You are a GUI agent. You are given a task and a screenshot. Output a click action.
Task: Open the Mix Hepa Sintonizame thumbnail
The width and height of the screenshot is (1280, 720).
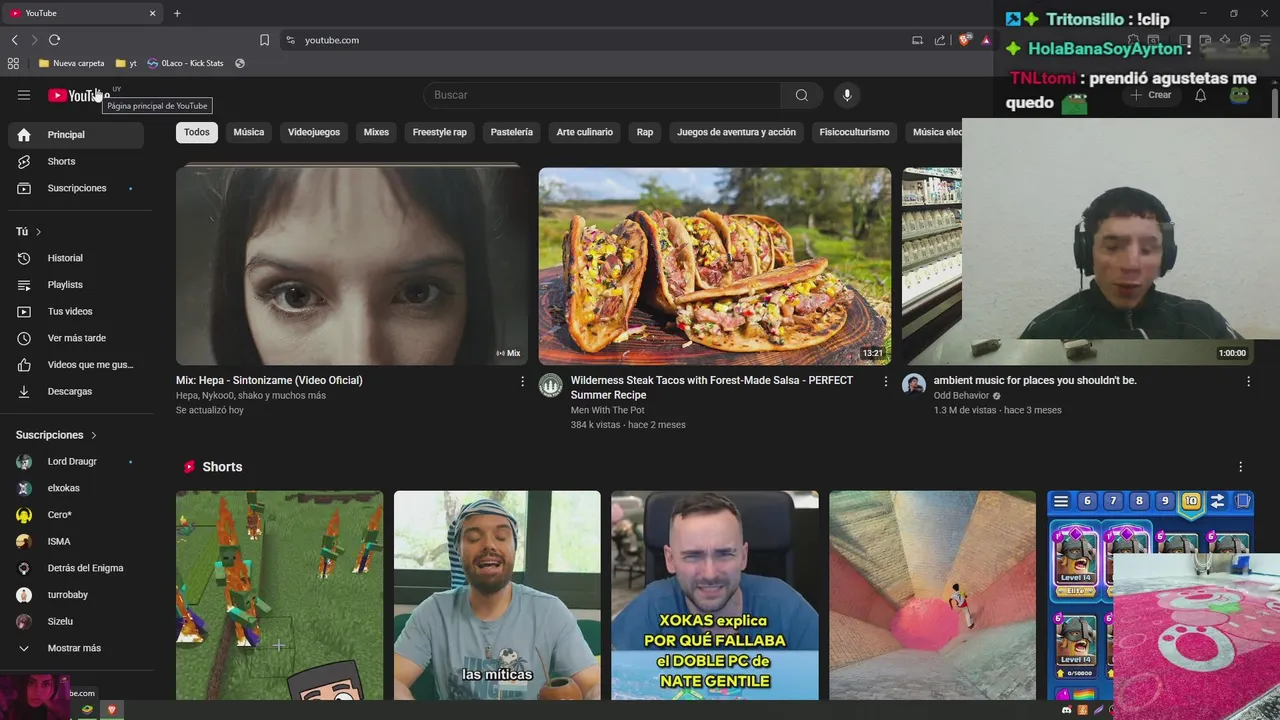pyautogui.click(x=352, y=265)
